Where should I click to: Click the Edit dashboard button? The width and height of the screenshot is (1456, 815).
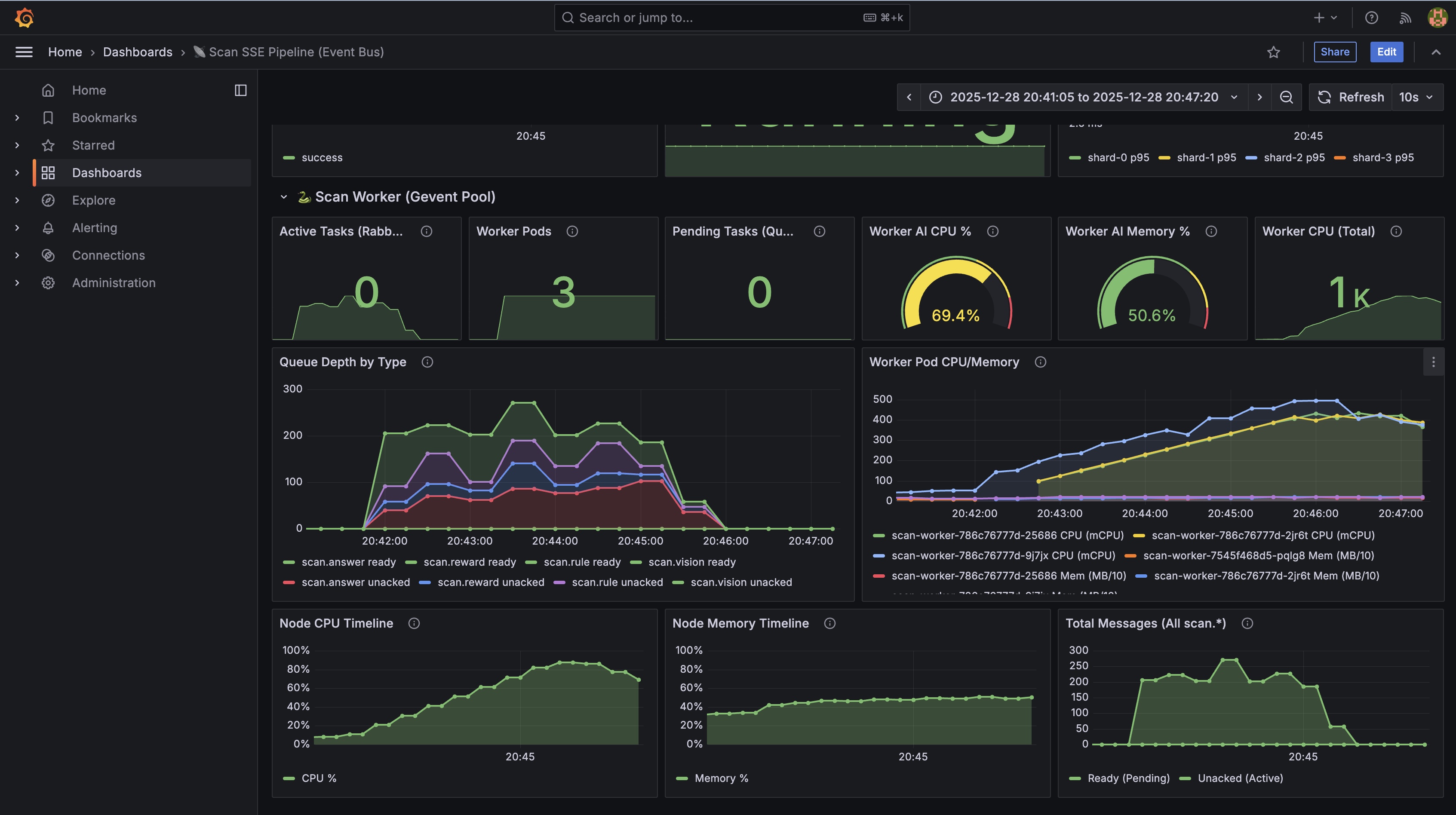[x=1386, y=52]
